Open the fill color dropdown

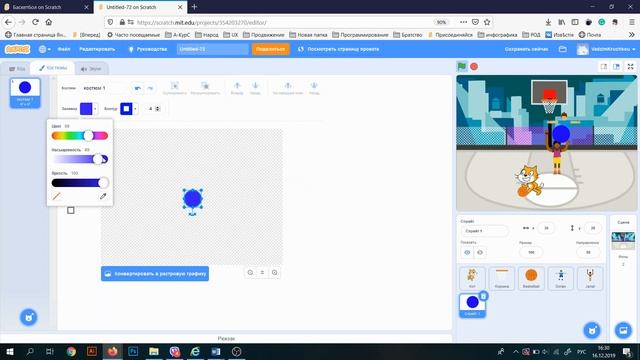tap(95, 109)
